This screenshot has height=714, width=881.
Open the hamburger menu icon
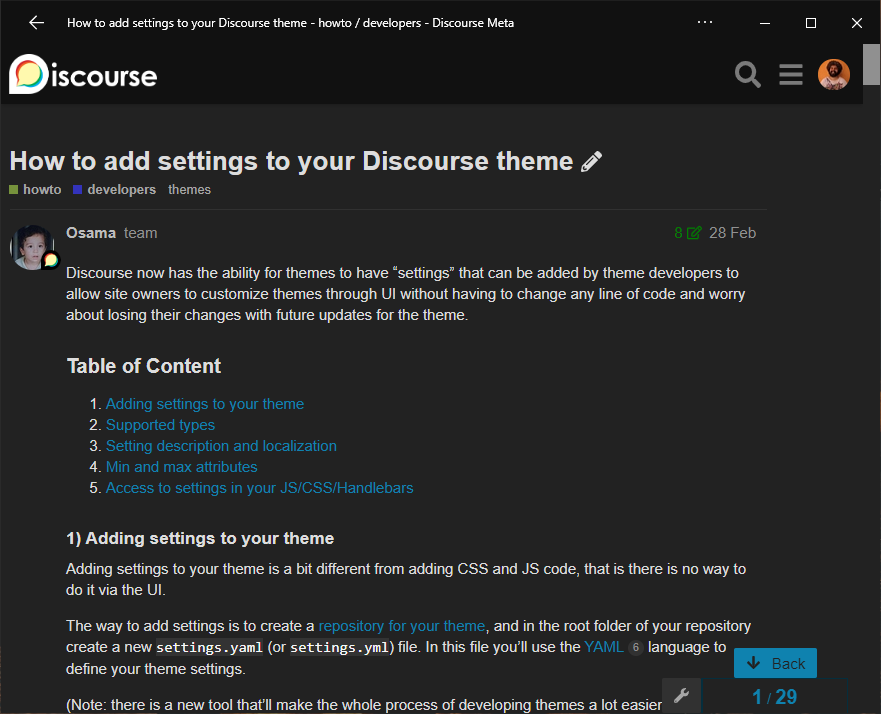[x=791, y=74]
